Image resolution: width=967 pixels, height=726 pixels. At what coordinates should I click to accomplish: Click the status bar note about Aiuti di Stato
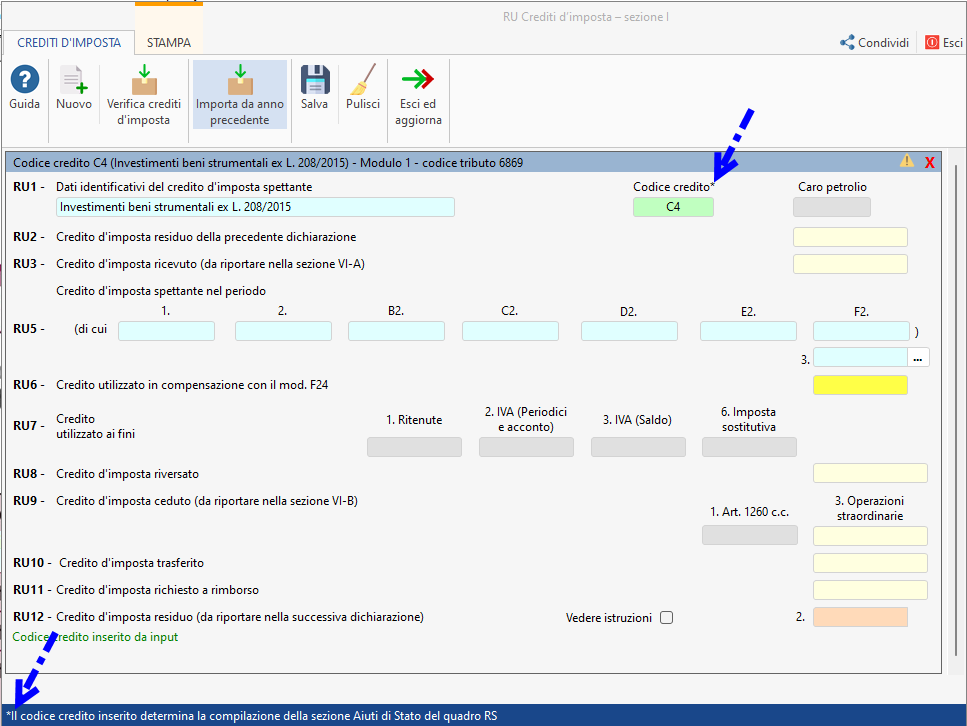tap(252, 716)
